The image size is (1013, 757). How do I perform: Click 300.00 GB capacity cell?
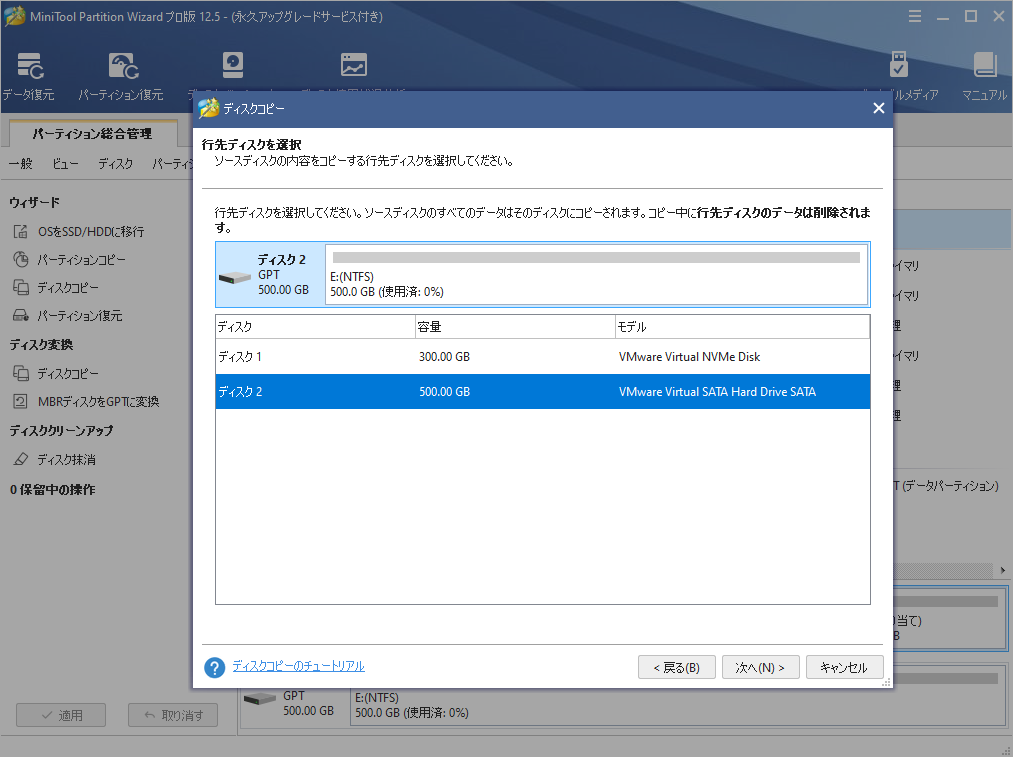[444, 357]
